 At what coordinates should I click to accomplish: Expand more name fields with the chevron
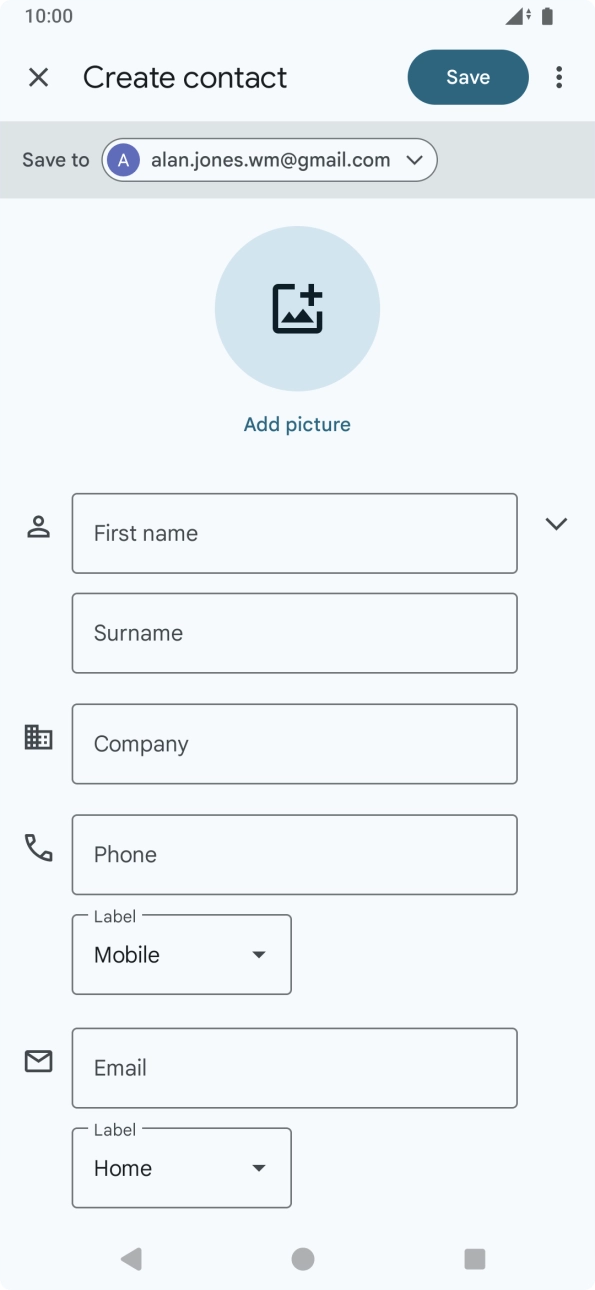[x=556, y=523]
